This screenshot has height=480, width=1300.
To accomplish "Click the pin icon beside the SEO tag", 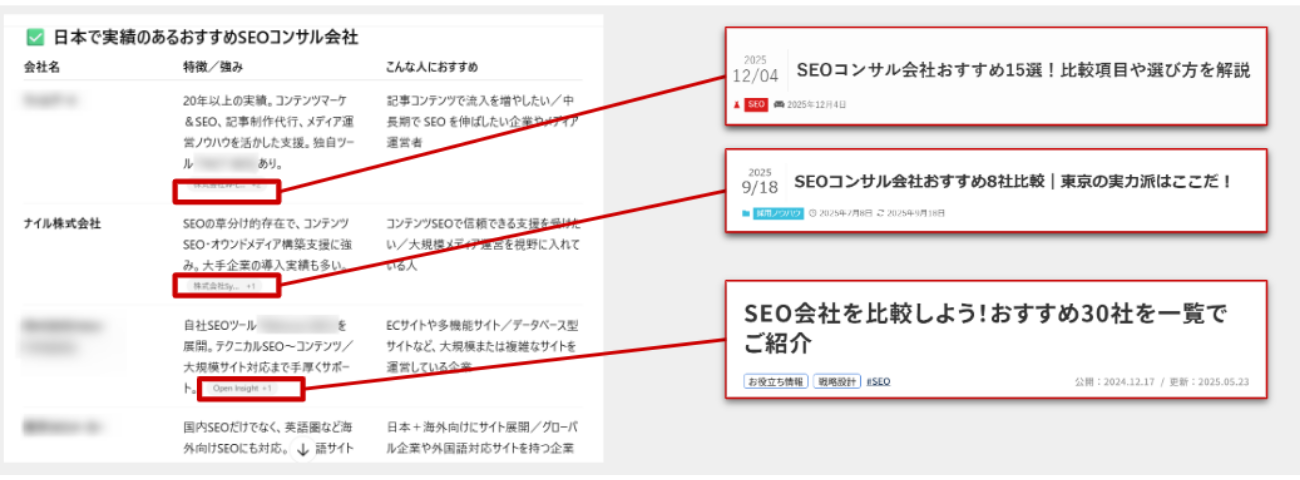I will click(738, 104).
